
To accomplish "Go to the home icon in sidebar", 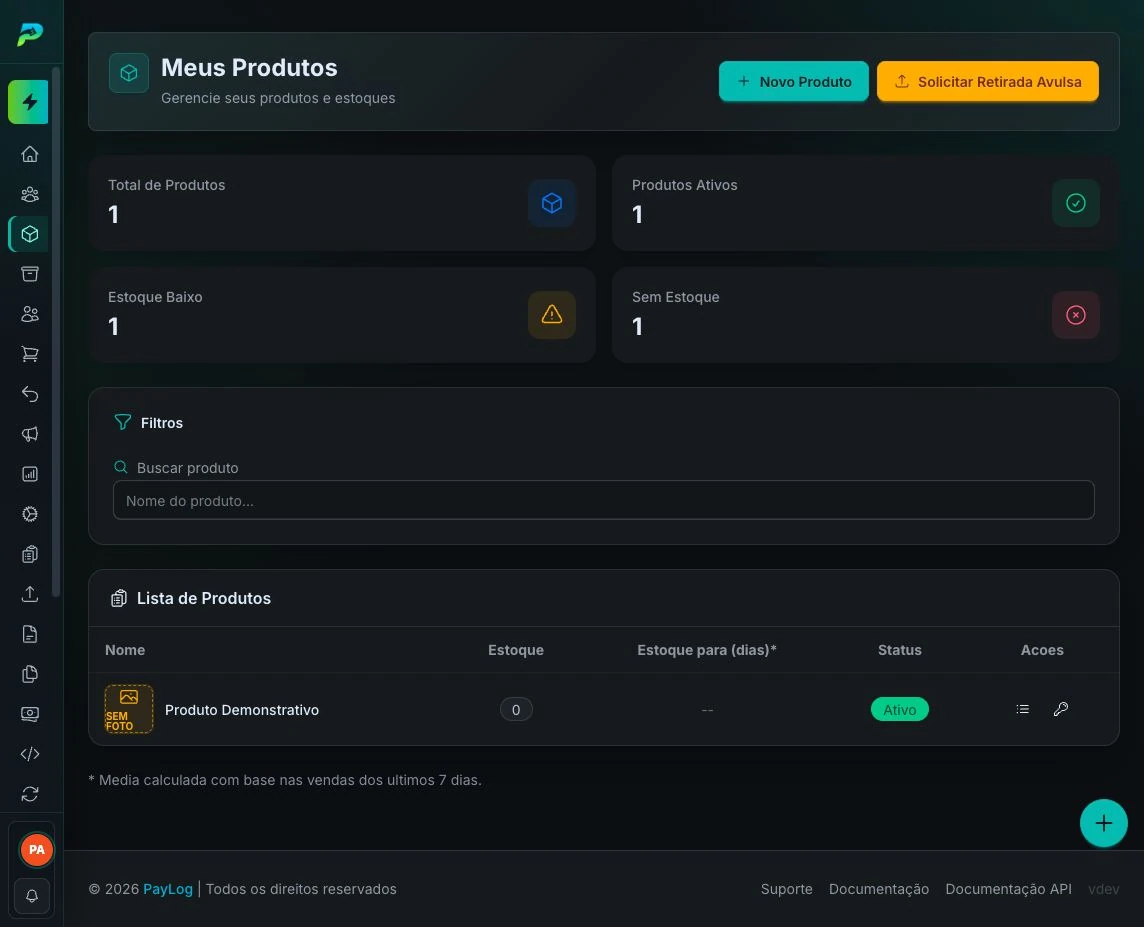I will click(x=30, y=154).
